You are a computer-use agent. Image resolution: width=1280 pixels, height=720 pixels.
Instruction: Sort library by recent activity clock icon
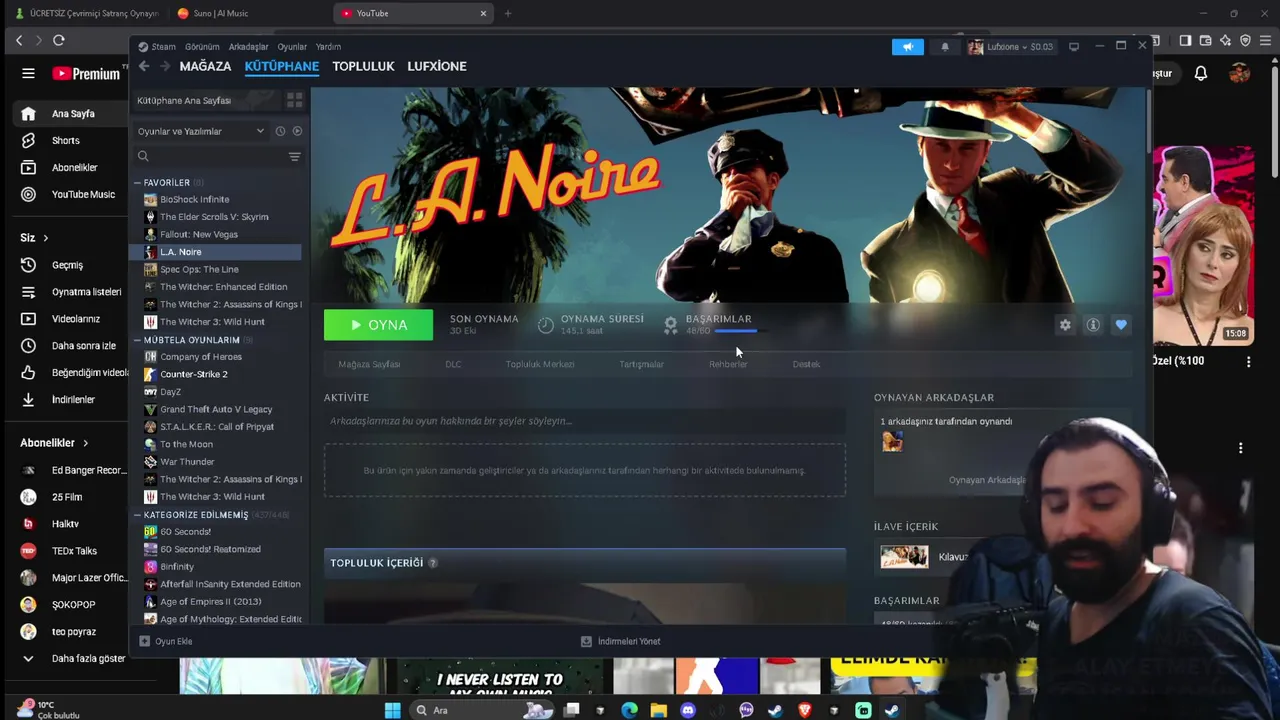point(280,131)
